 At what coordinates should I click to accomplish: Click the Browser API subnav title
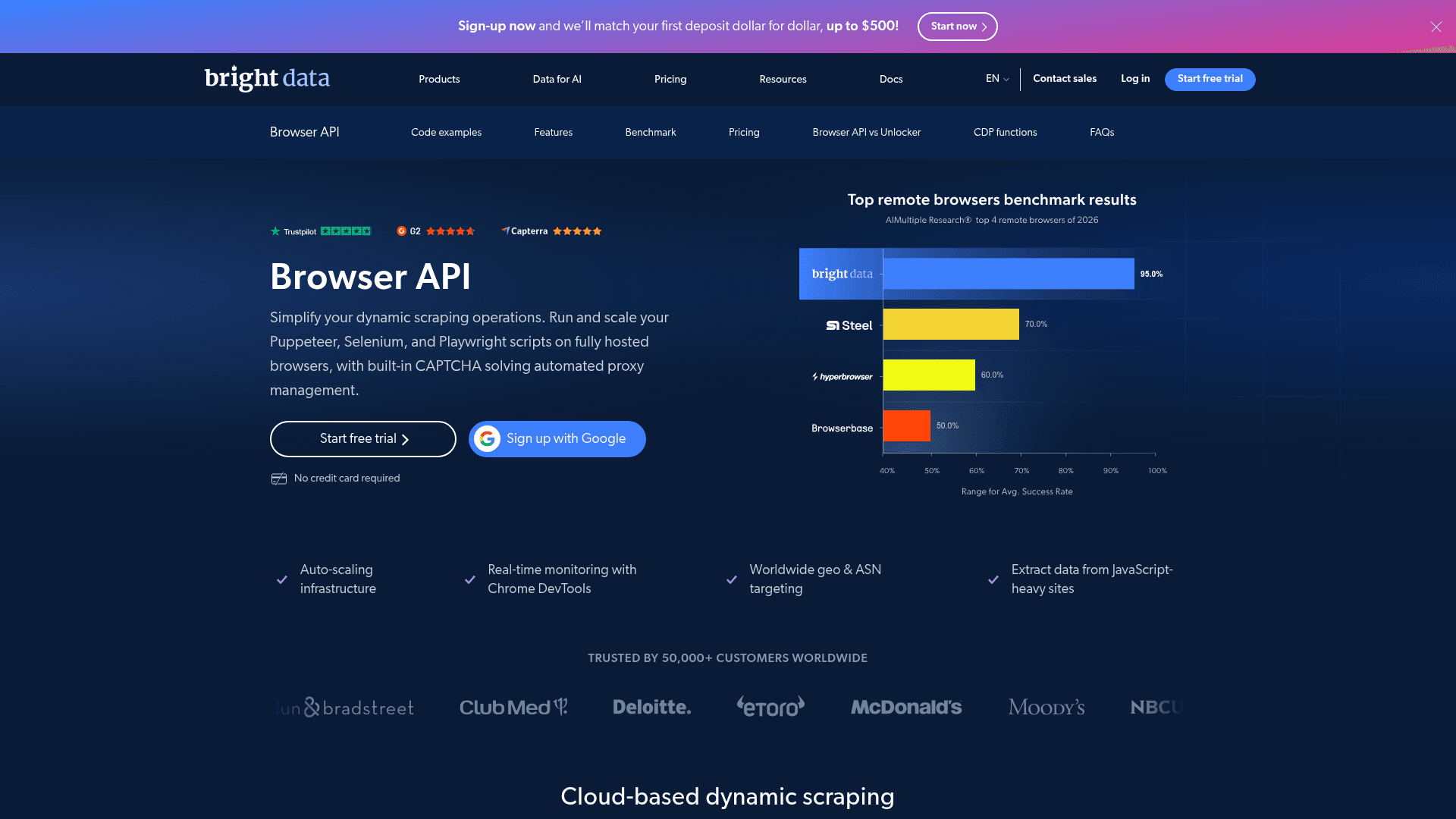(x=305, y=132)
